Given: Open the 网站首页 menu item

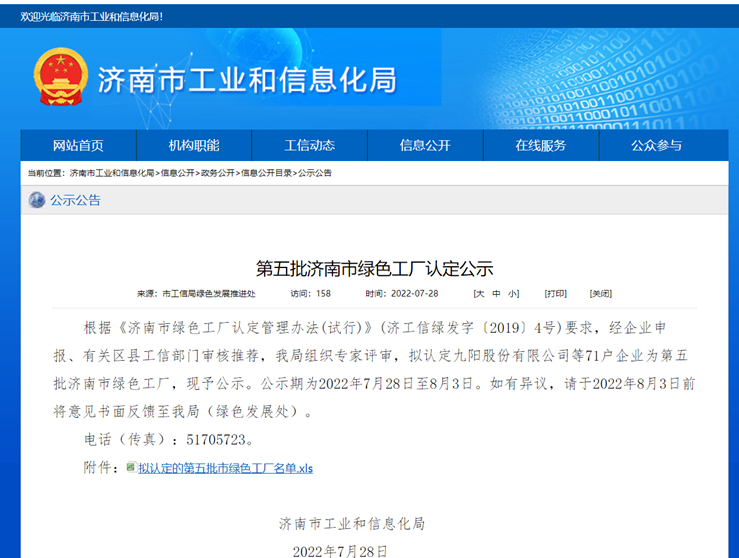Looking at the screenshot, I should [78, 146].
